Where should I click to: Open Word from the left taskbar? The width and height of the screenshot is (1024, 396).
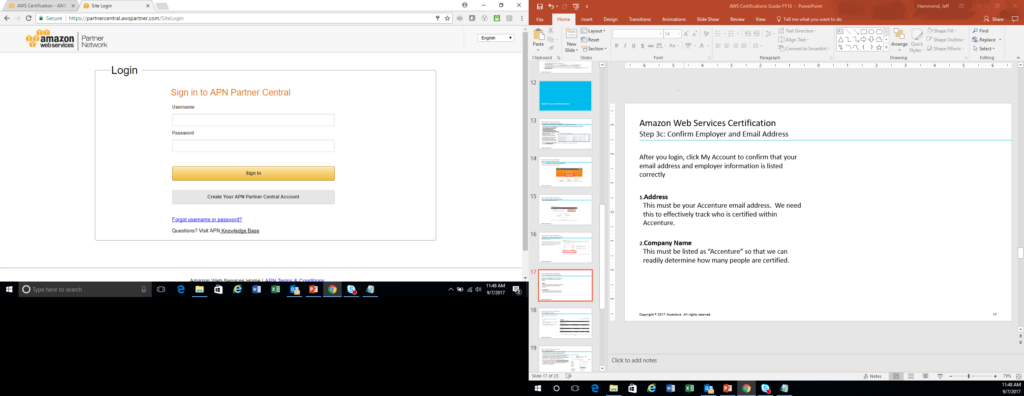click(256, 289)
